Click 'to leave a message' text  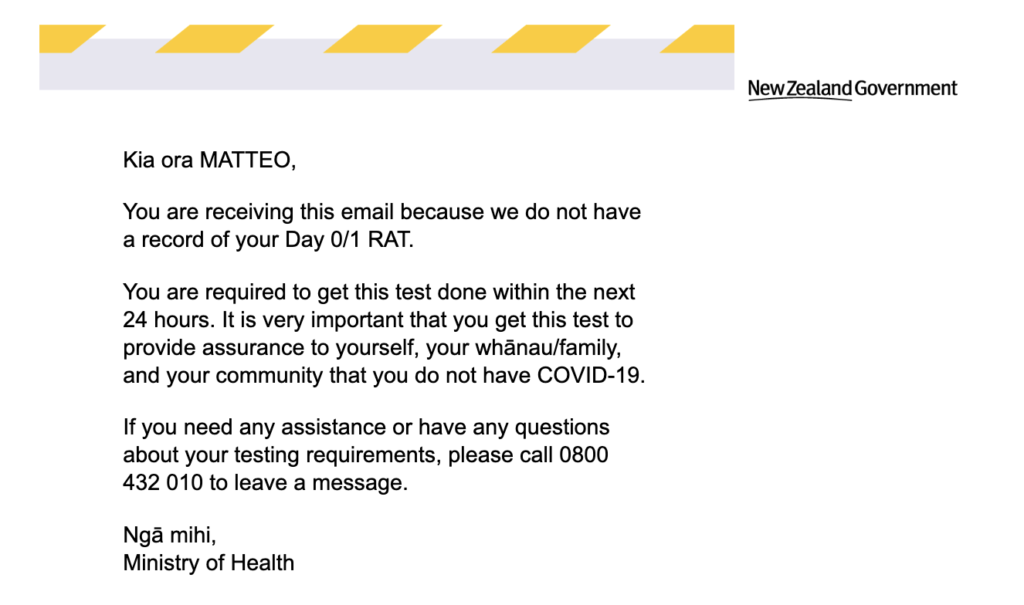click(x=308, y=483)
